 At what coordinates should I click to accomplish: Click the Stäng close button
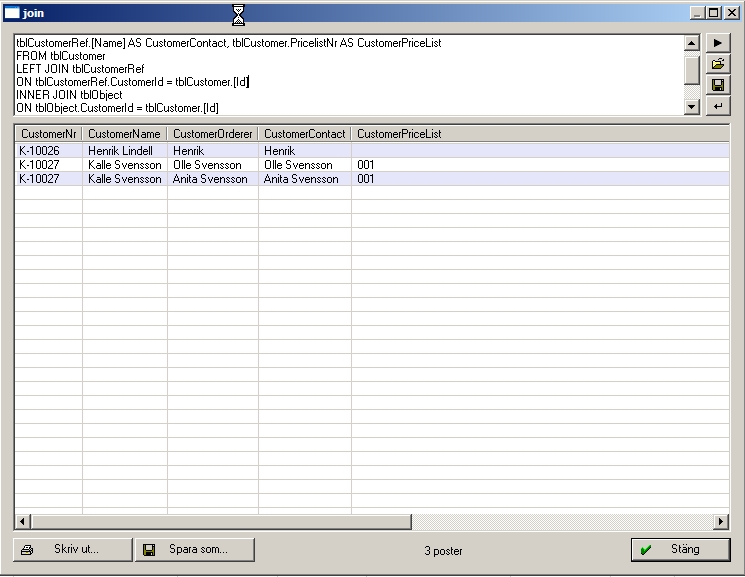[680, 549]
